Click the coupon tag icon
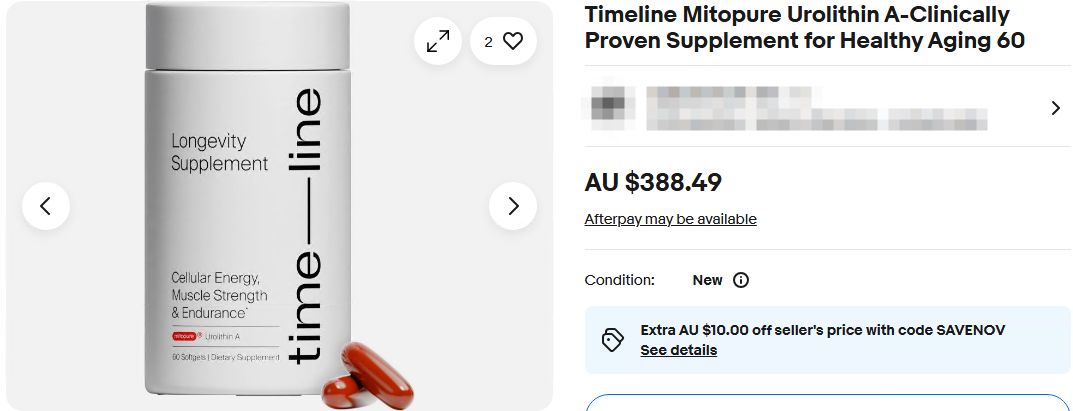This screenshot has width=1073, height=411. point(613,340)
